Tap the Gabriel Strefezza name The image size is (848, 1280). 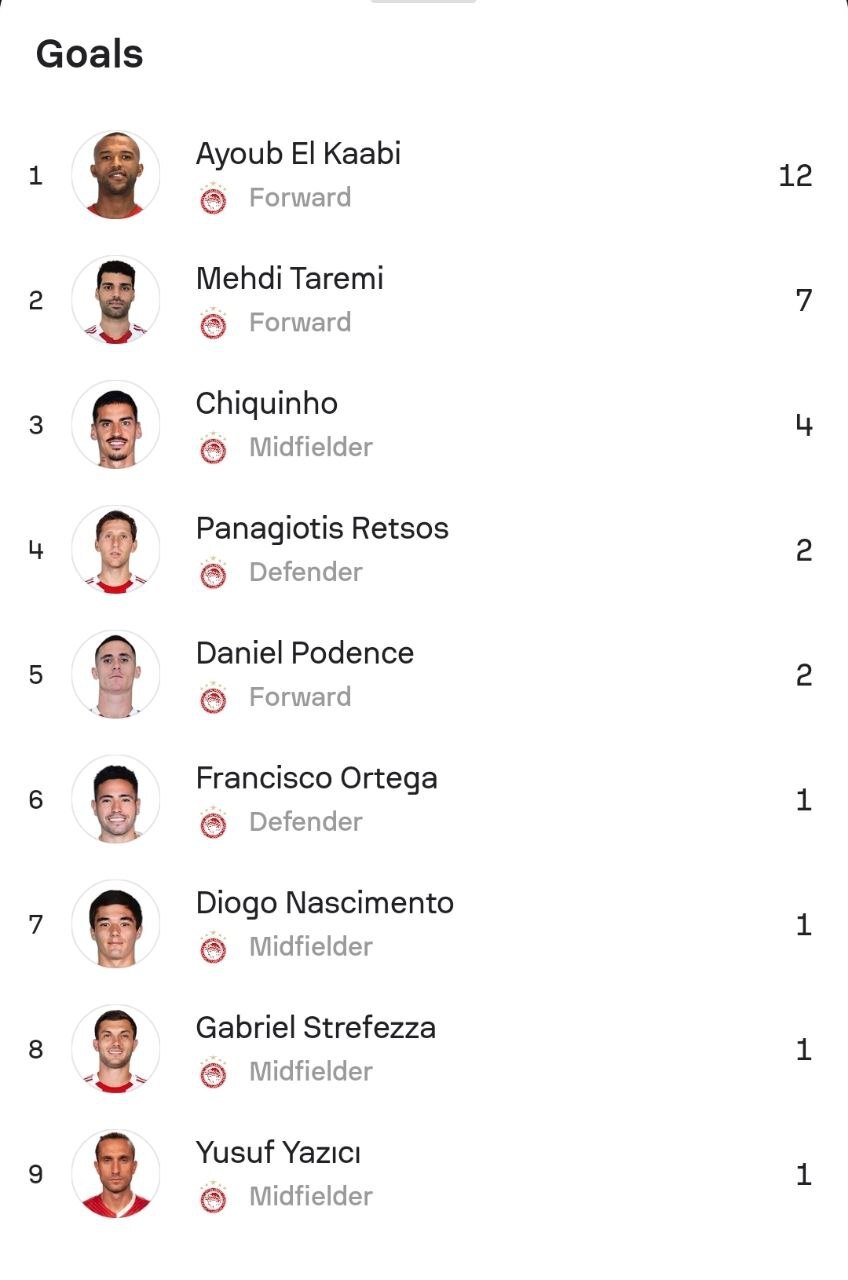coord(315,1027)
